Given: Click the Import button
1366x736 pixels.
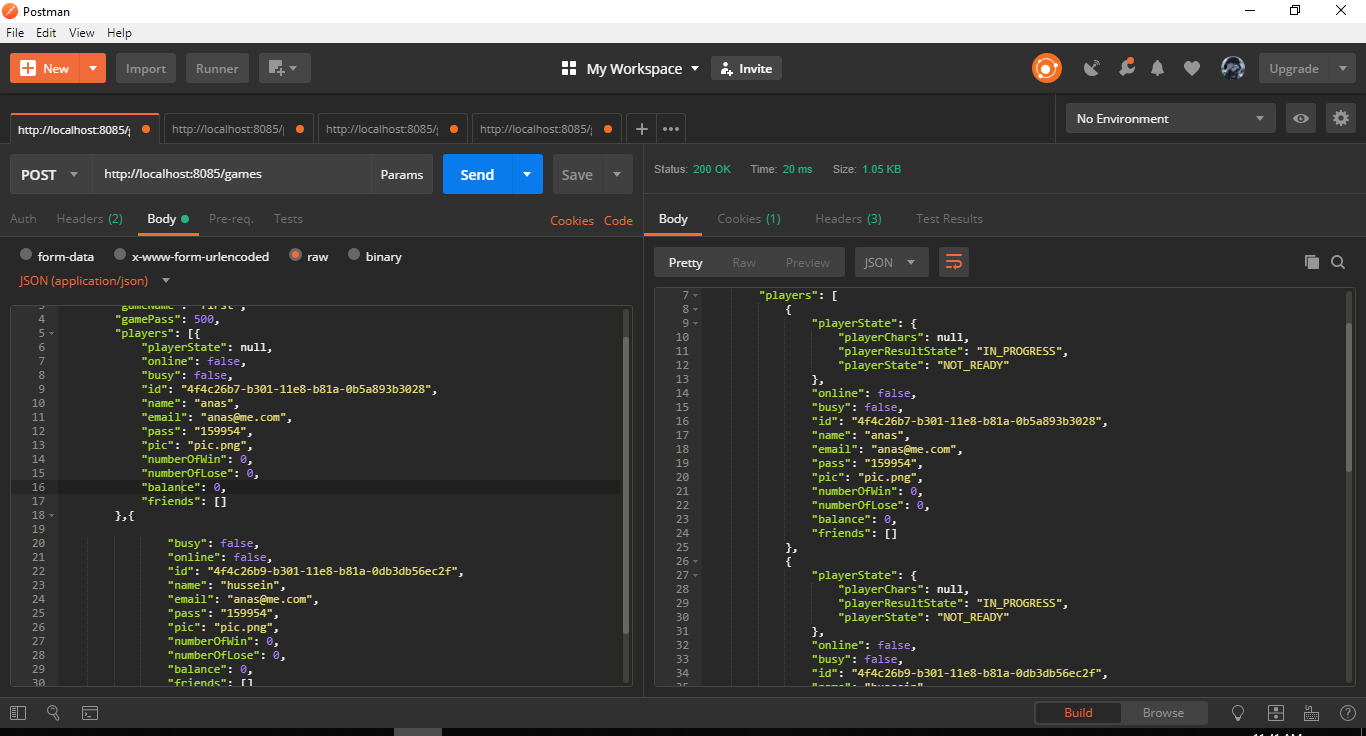Looking at the screenshot, I should (x=146, y=68).
